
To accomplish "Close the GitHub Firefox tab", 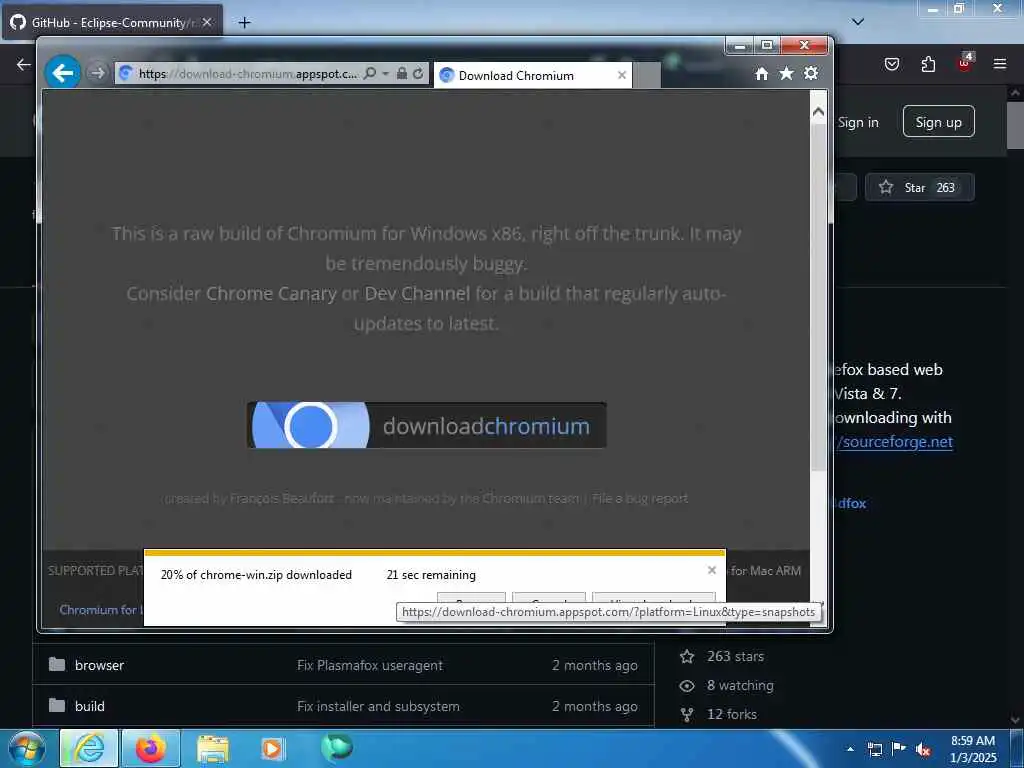I will [x=207, y=22].
